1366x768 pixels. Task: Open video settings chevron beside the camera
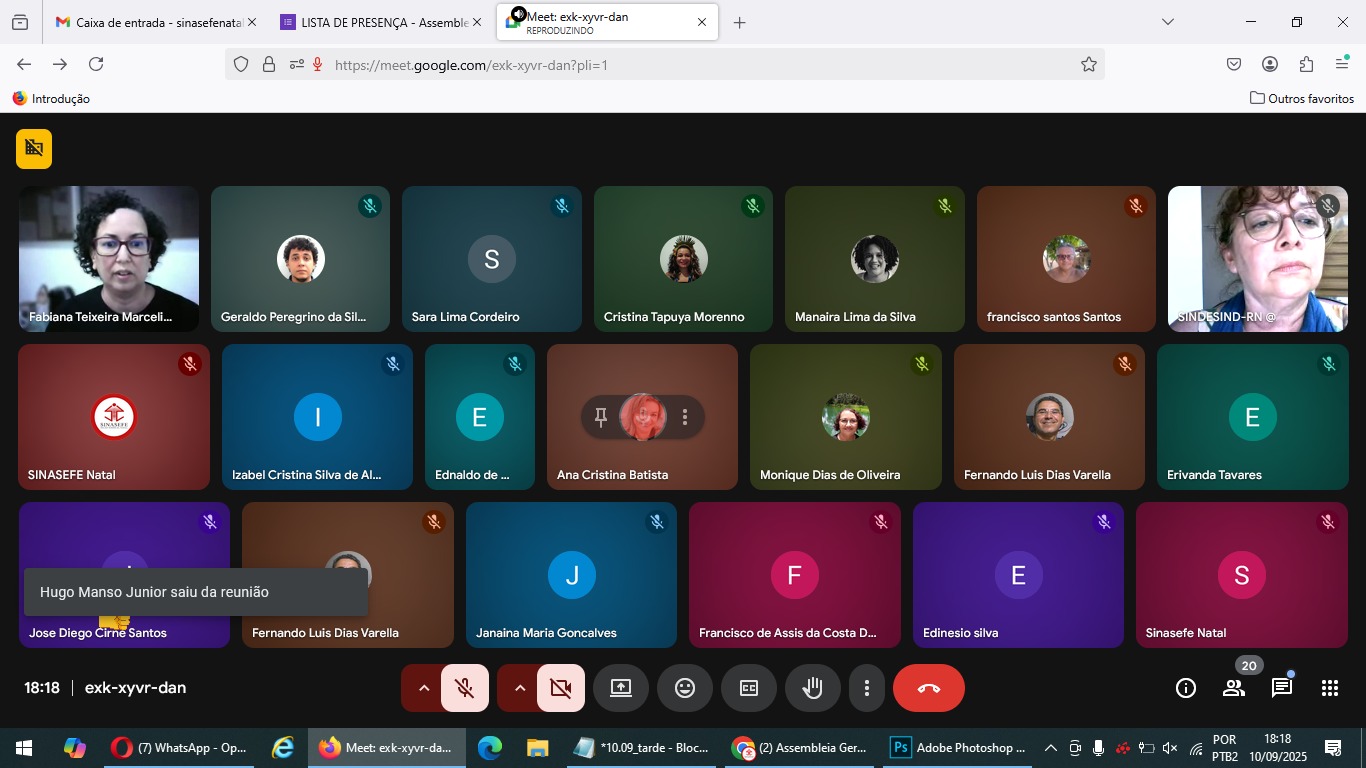pyautogui.click(x=519, y=688)
